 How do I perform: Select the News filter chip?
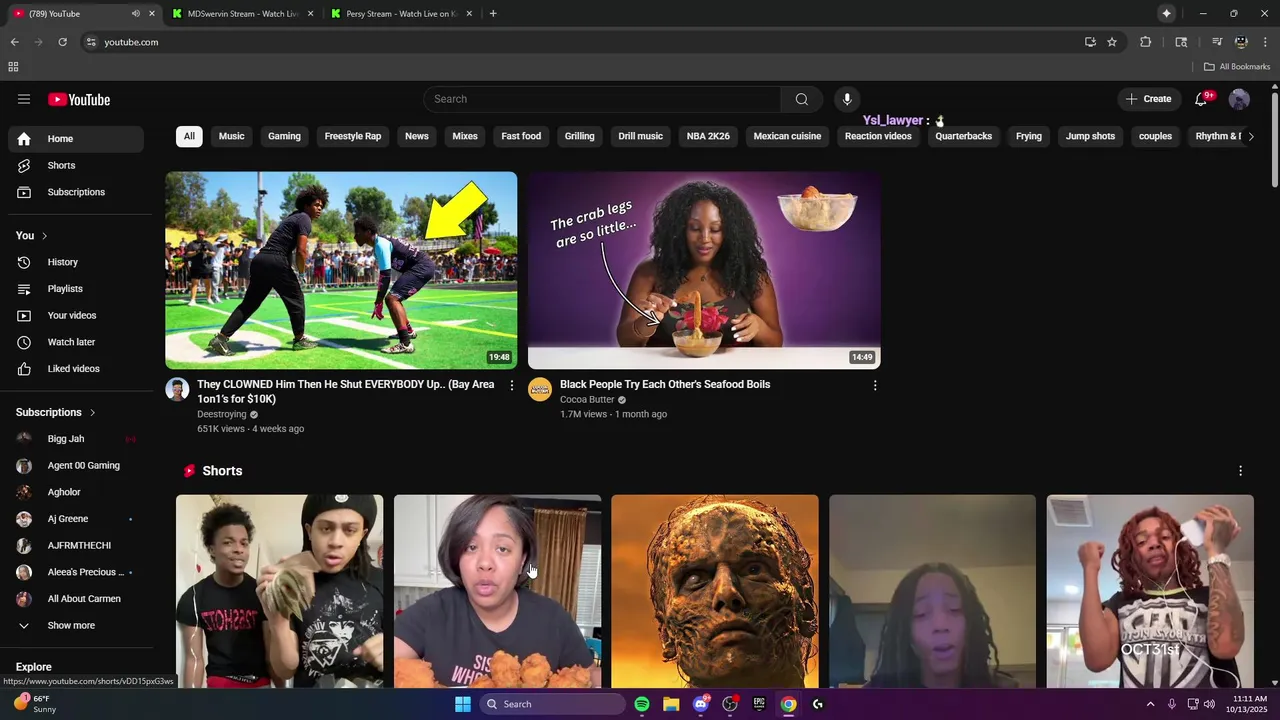click(x=417, y=136)
